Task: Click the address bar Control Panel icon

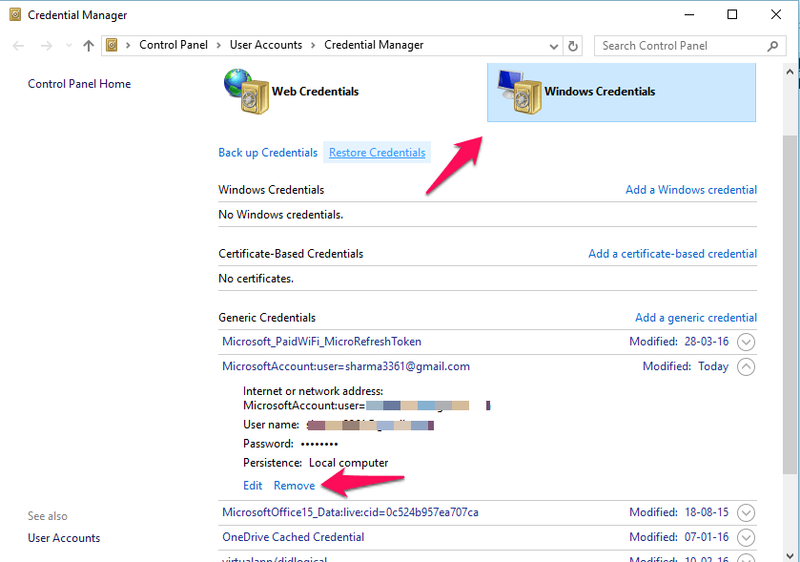Action: click(x=112, y=45)
